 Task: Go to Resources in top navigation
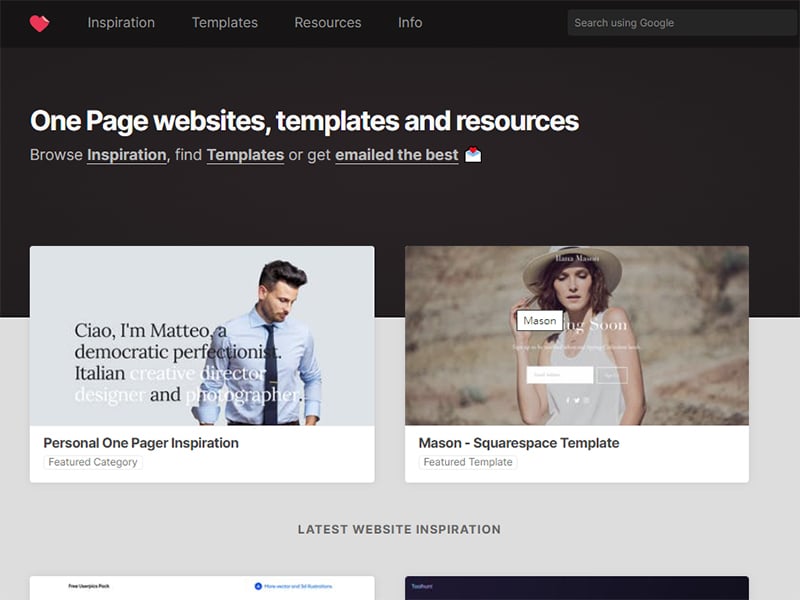(328, 23)
